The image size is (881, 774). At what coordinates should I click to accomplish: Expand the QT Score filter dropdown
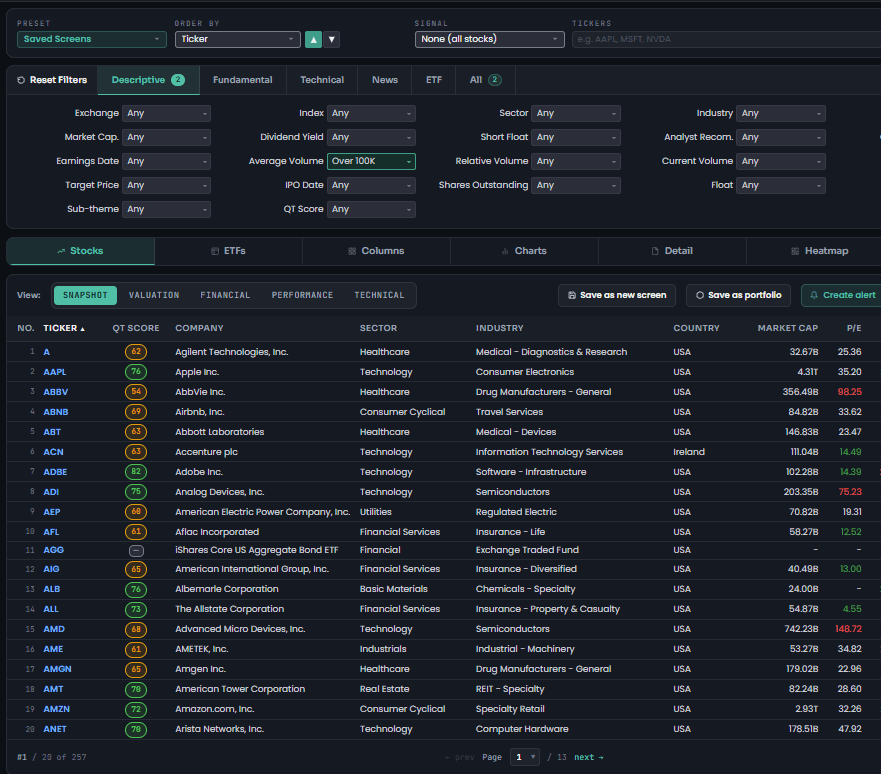pos(371,210)
